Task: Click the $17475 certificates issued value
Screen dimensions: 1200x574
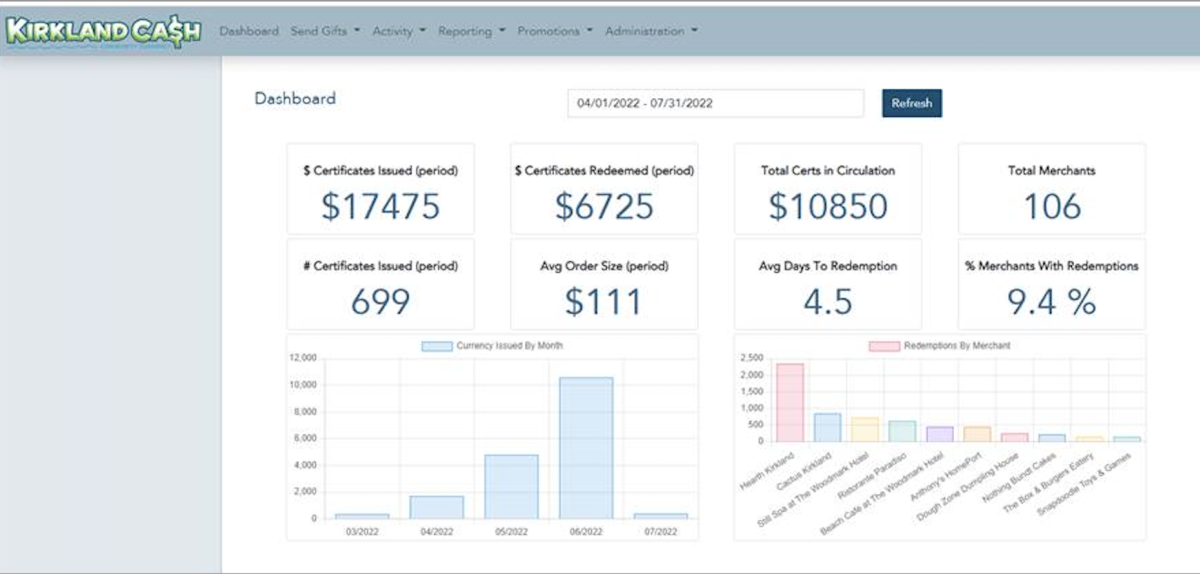Action: coord(381,206)
